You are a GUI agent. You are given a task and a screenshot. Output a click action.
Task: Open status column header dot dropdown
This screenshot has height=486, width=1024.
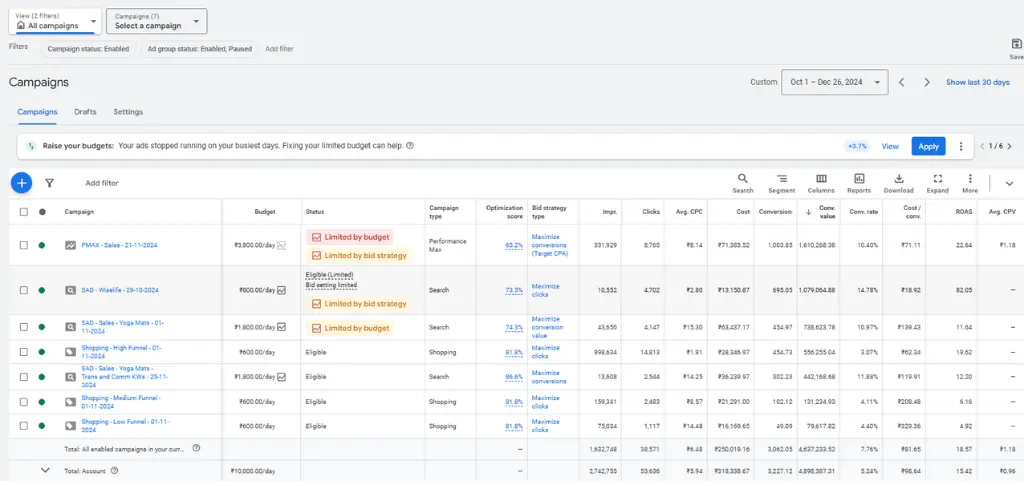pyautogui.click(x=42, y=212)
